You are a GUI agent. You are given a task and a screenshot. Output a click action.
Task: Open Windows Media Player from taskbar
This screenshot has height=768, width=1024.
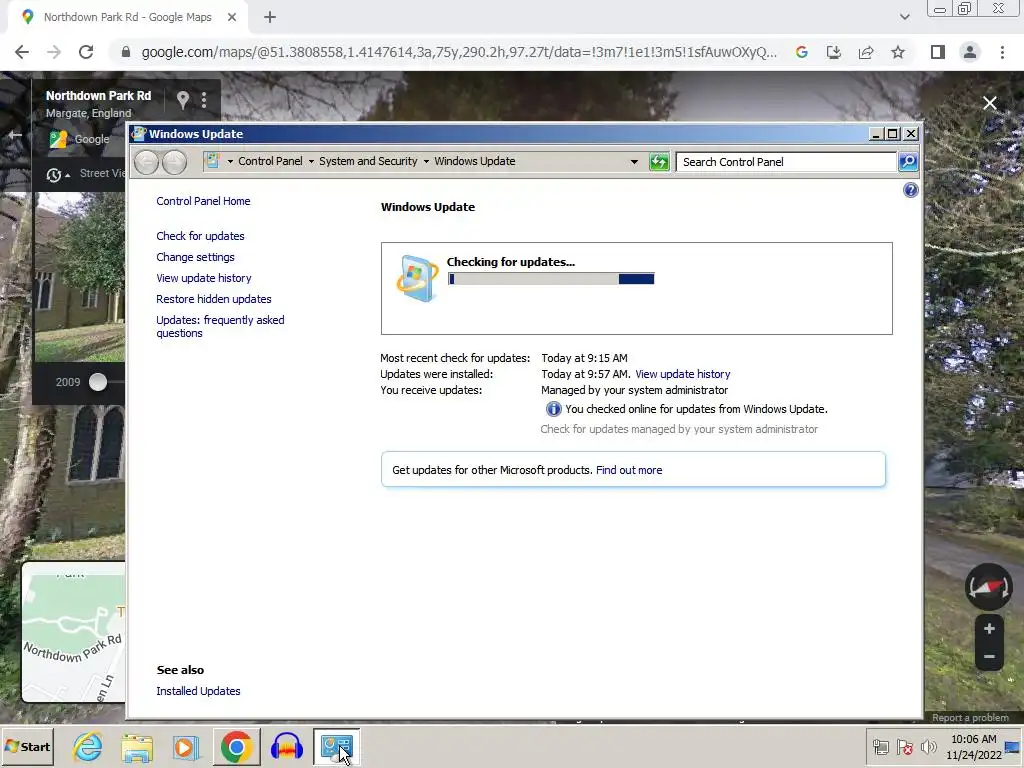(186, 747)
